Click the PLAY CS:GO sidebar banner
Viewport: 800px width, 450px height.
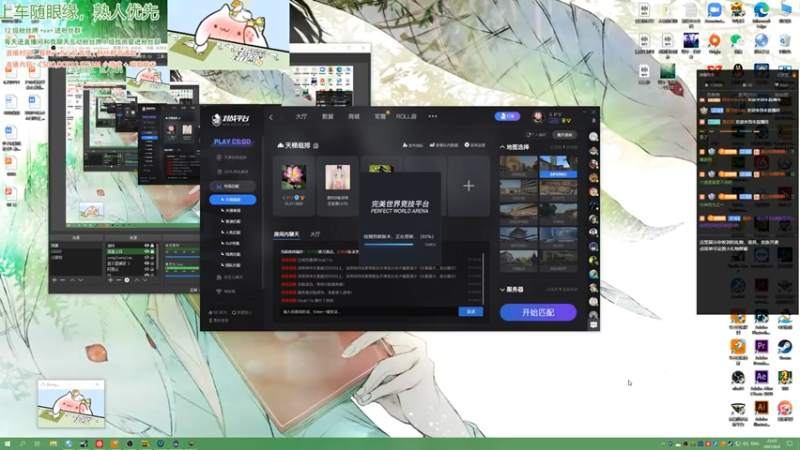(232, 142)
